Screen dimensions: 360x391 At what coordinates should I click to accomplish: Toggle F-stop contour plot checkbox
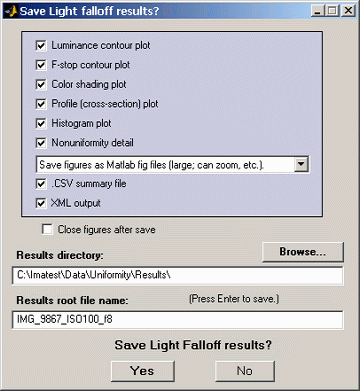click(41, 65)
